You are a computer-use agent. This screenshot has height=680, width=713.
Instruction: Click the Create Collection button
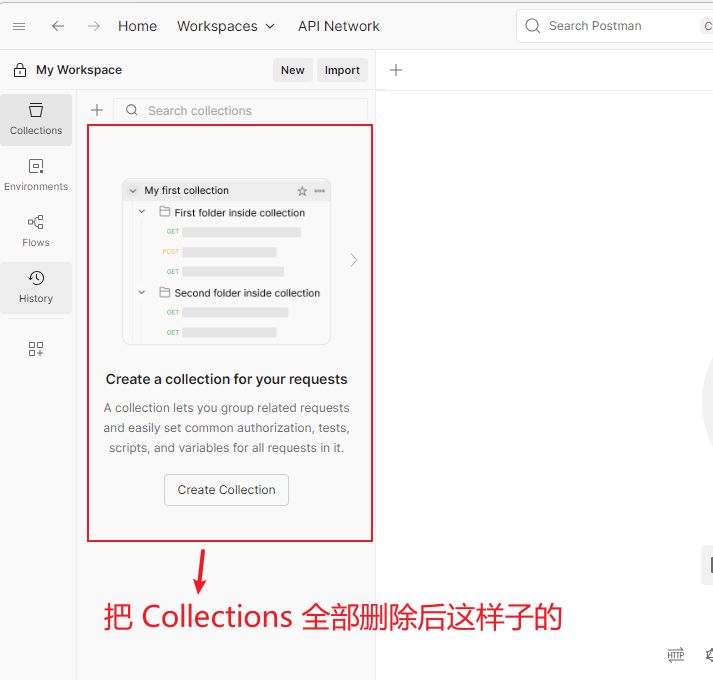[x=226, y=490]
